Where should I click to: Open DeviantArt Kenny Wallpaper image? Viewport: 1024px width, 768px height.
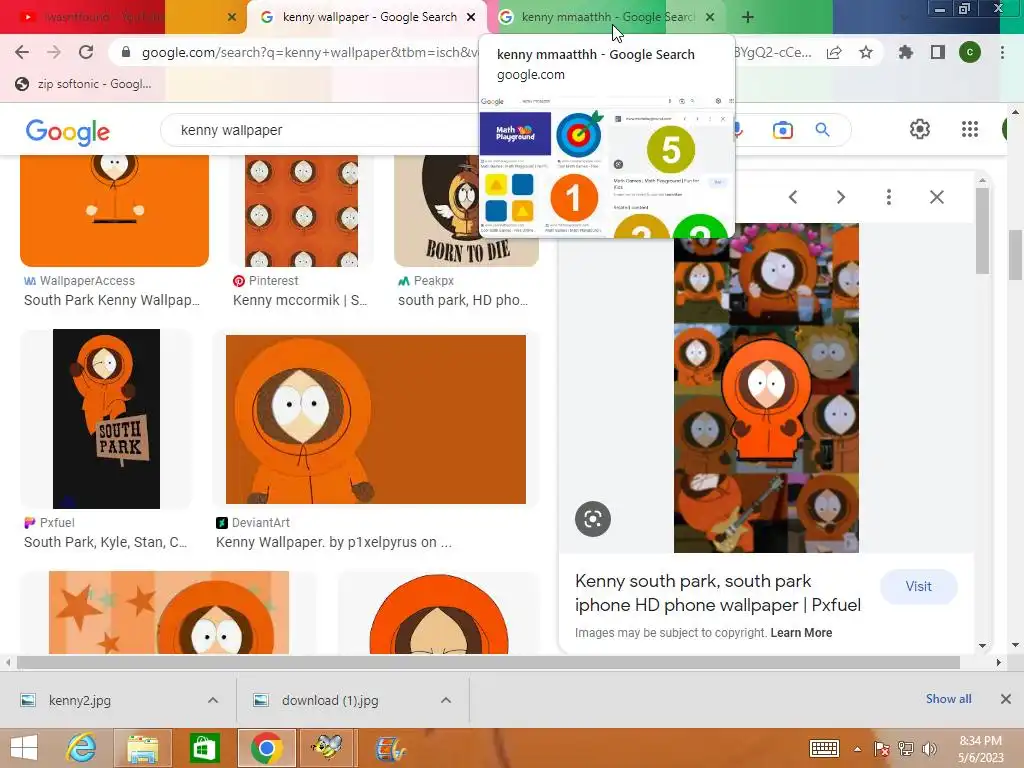pos(376,419)
